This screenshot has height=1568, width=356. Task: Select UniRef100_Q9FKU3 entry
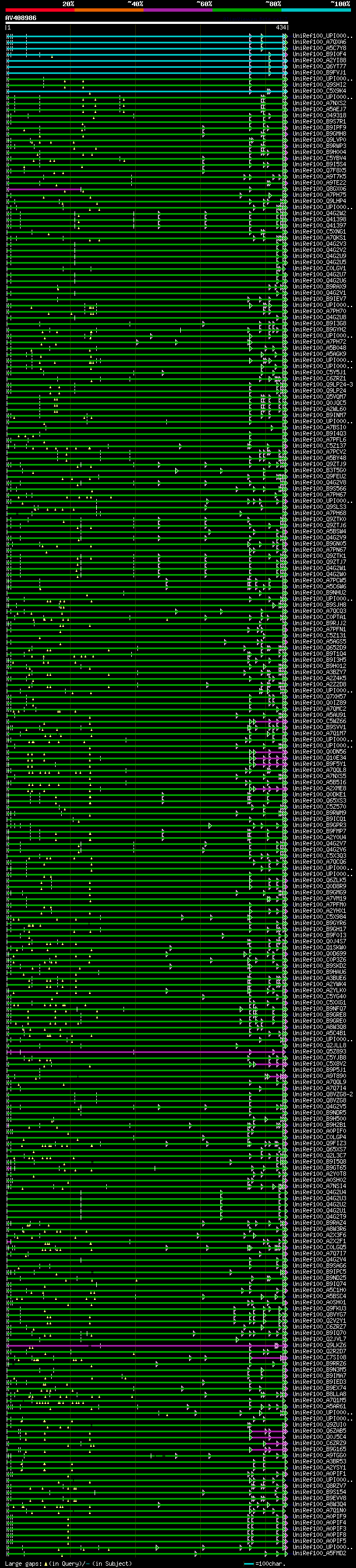(319, 1309)
